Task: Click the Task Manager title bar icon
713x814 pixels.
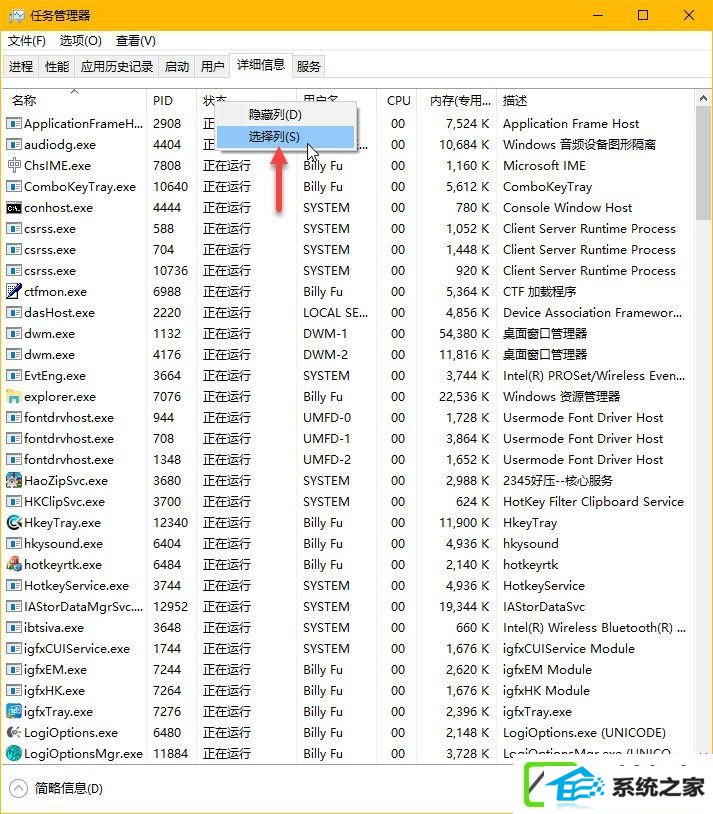Action: (17, 16)
